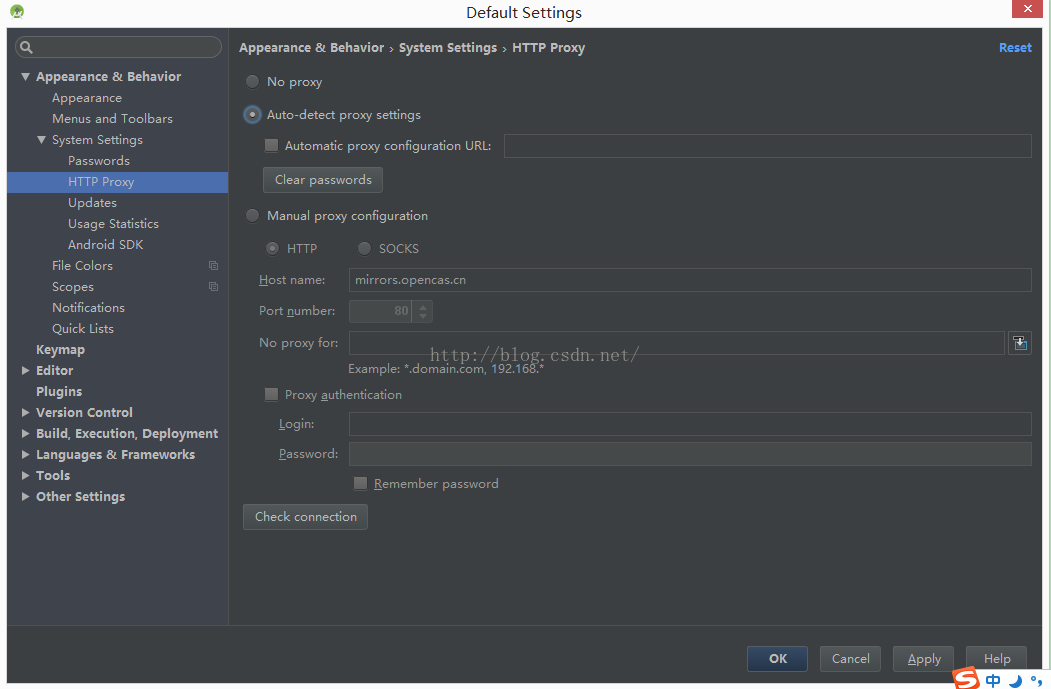The width and height of the screenshot is (1051, 689).
Task: Click the Android Studio window icon
Action: [x=17, y=11]
